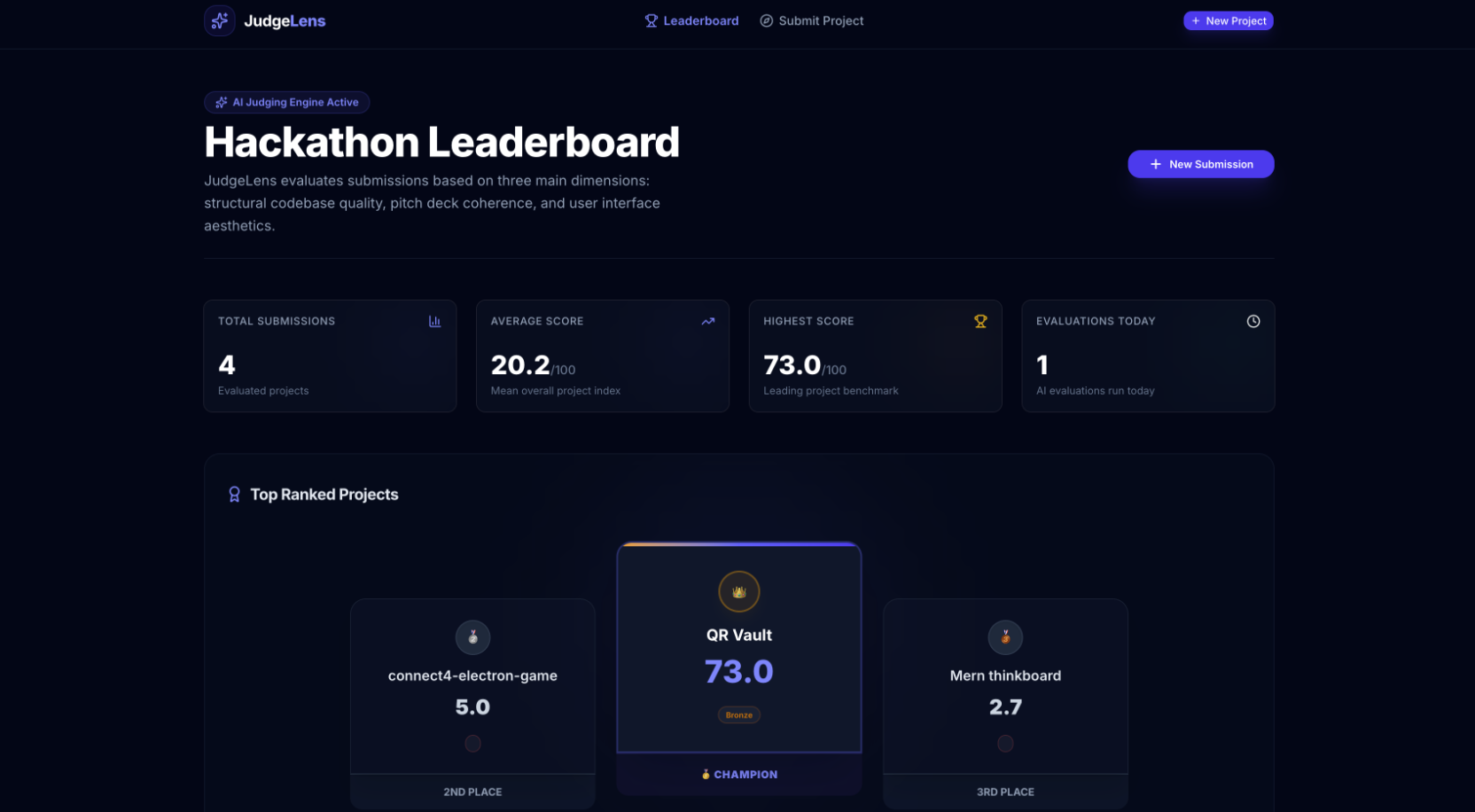Click the New Project button
The width and height of the screenshot is (1475, 812).
coord(1229,20)
